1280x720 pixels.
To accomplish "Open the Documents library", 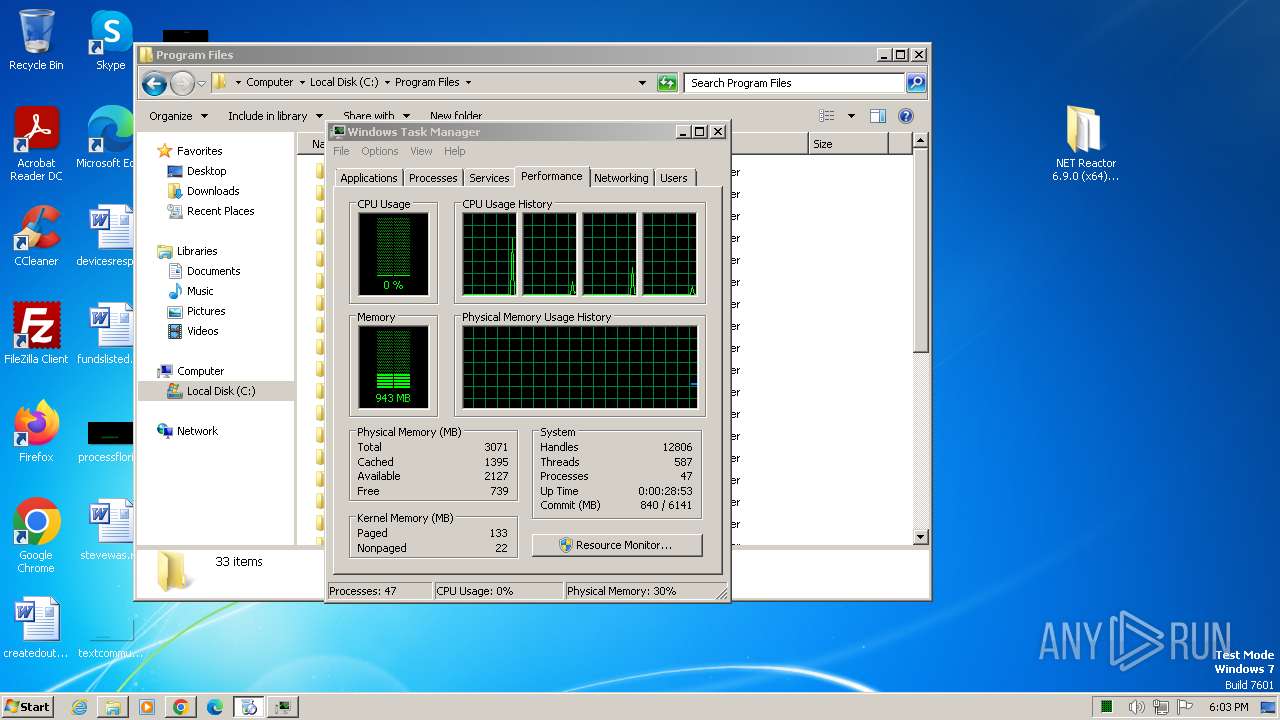I will point(213,271).
